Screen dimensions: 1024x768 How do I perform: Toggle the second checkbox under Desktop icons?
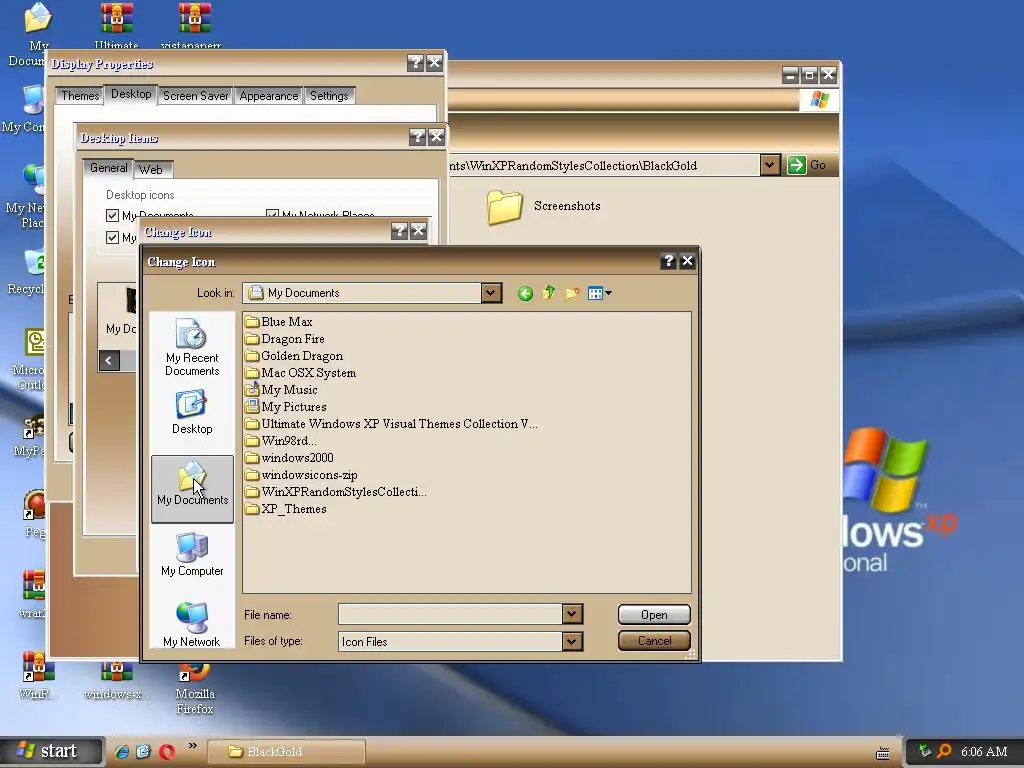112,238
